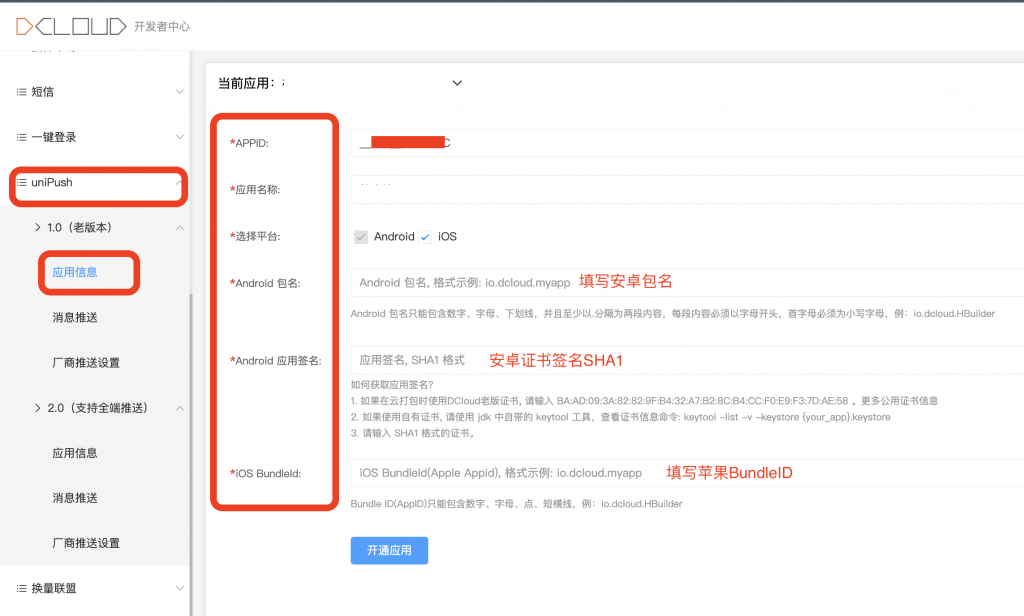The height and width of the screenshot is (616, 1024).
Task: Click the list icon beside uniPush
Action: pyautogui.click(x=21, y=183)
